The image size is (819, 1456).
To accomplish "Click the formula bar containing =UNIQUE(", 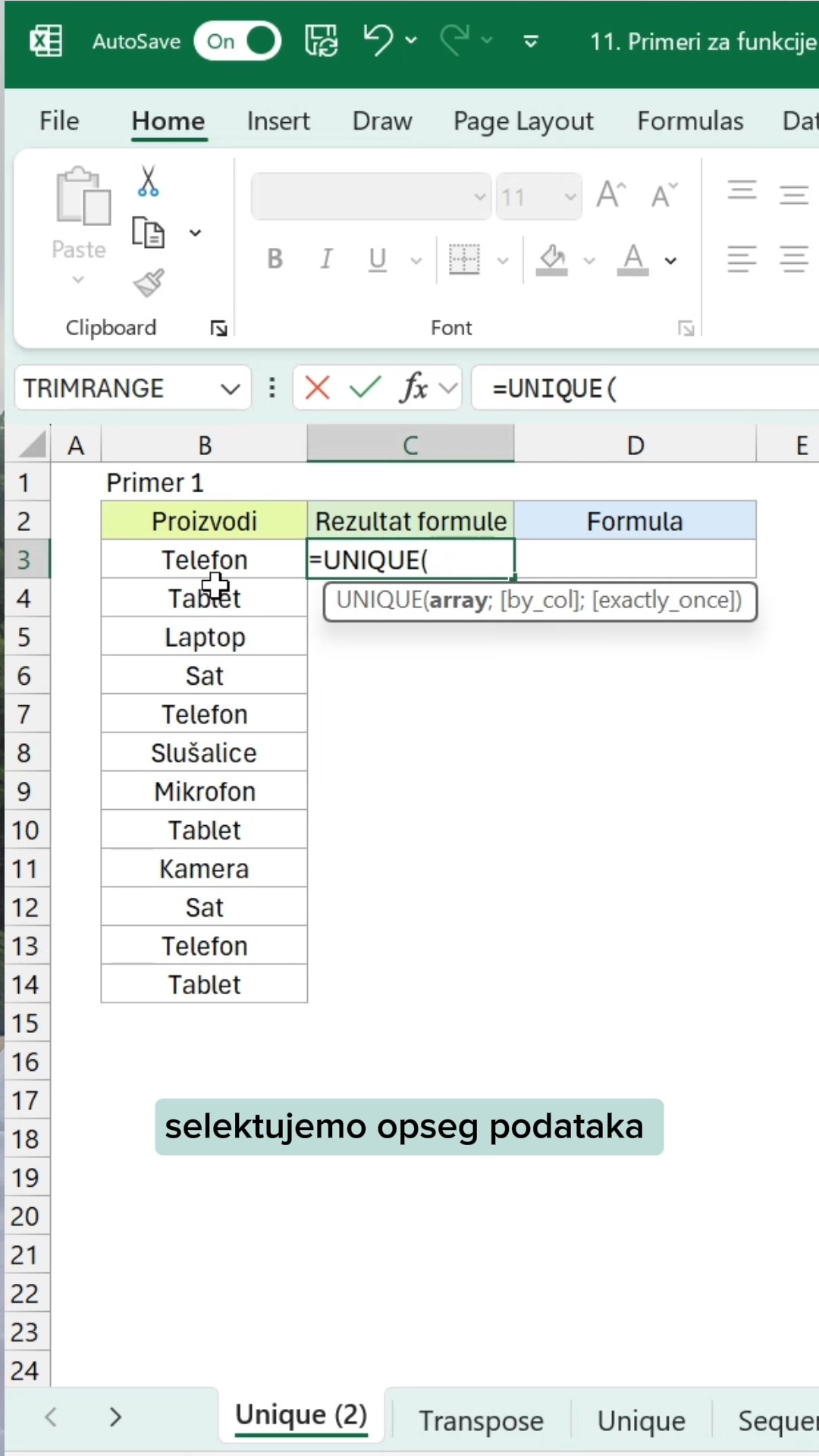I will click(x=645, y=388).
